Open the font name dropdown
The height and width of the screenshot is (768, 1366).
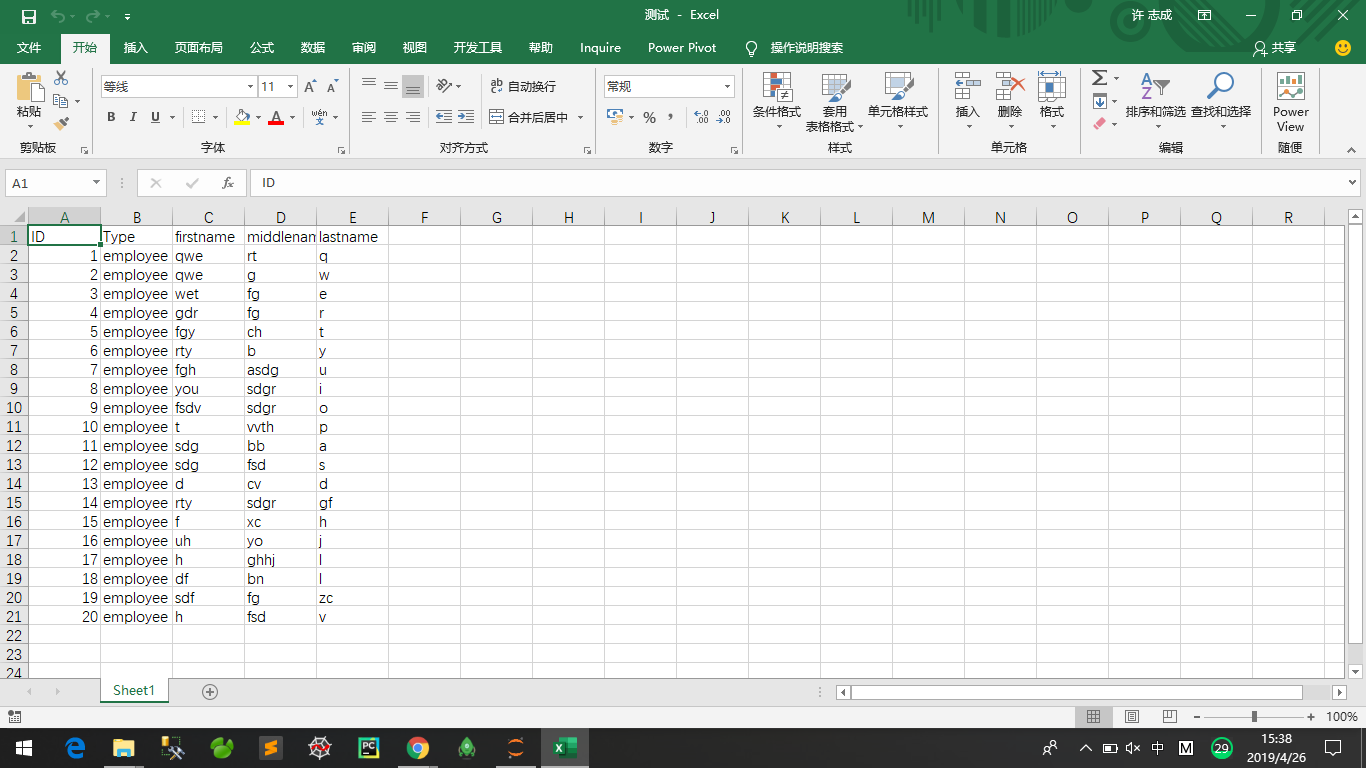[x=250, y=87]
